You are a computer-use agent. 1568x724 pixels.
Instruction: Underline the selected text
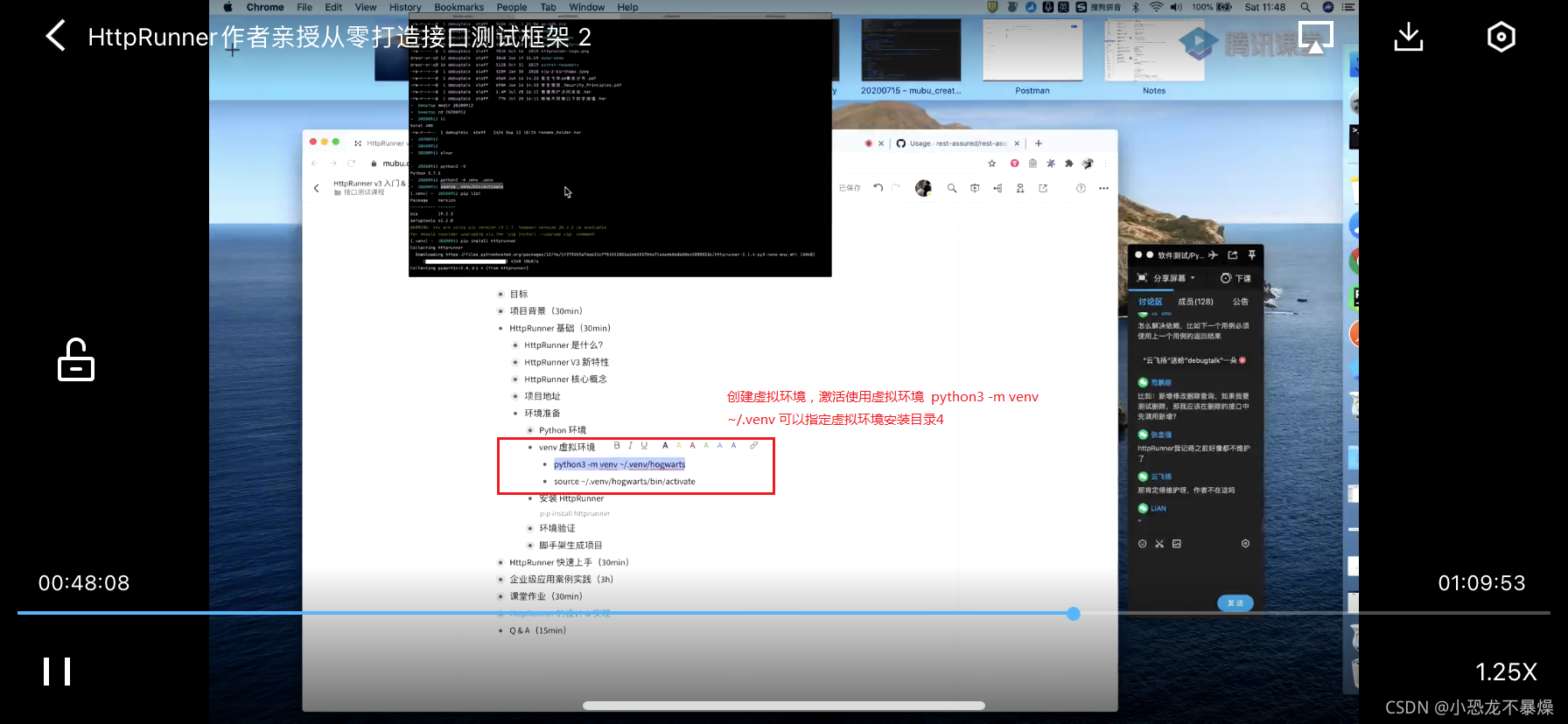tap(645, 446)
